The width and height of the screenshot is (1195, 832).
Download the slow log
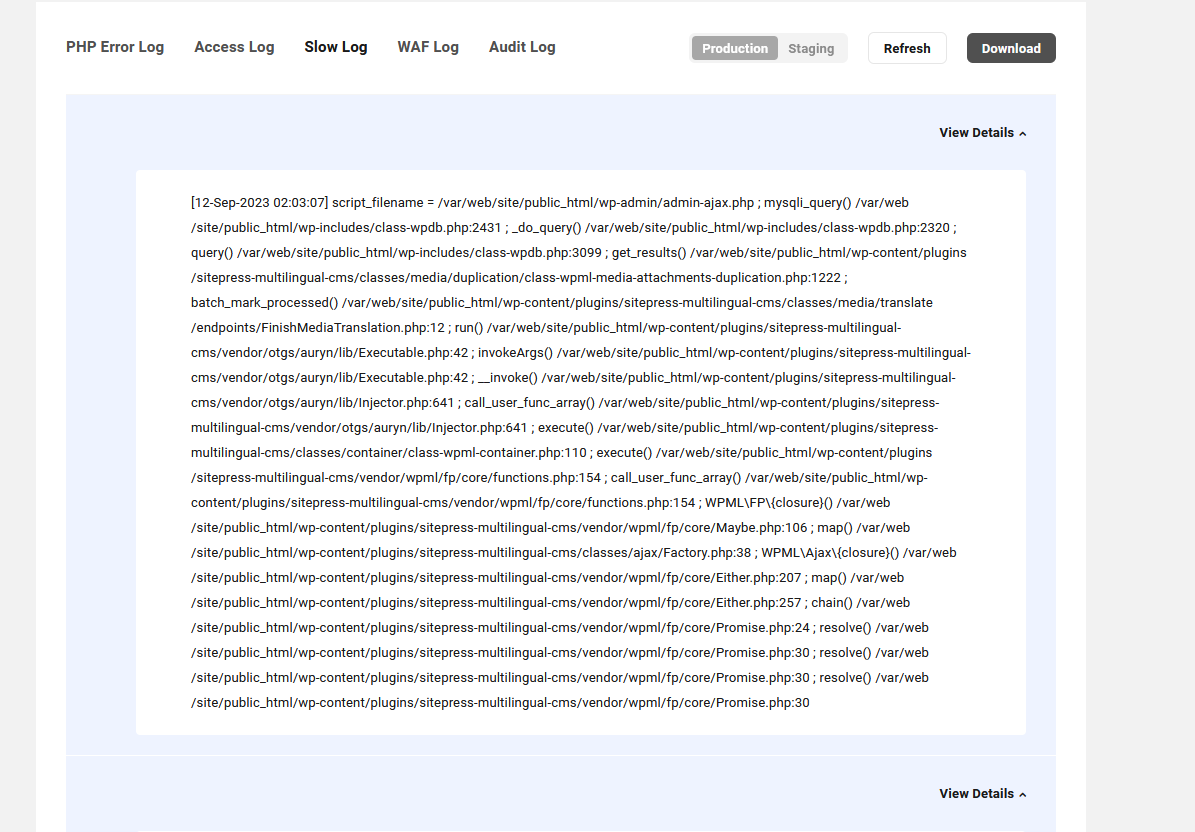tap(1011, 48)
